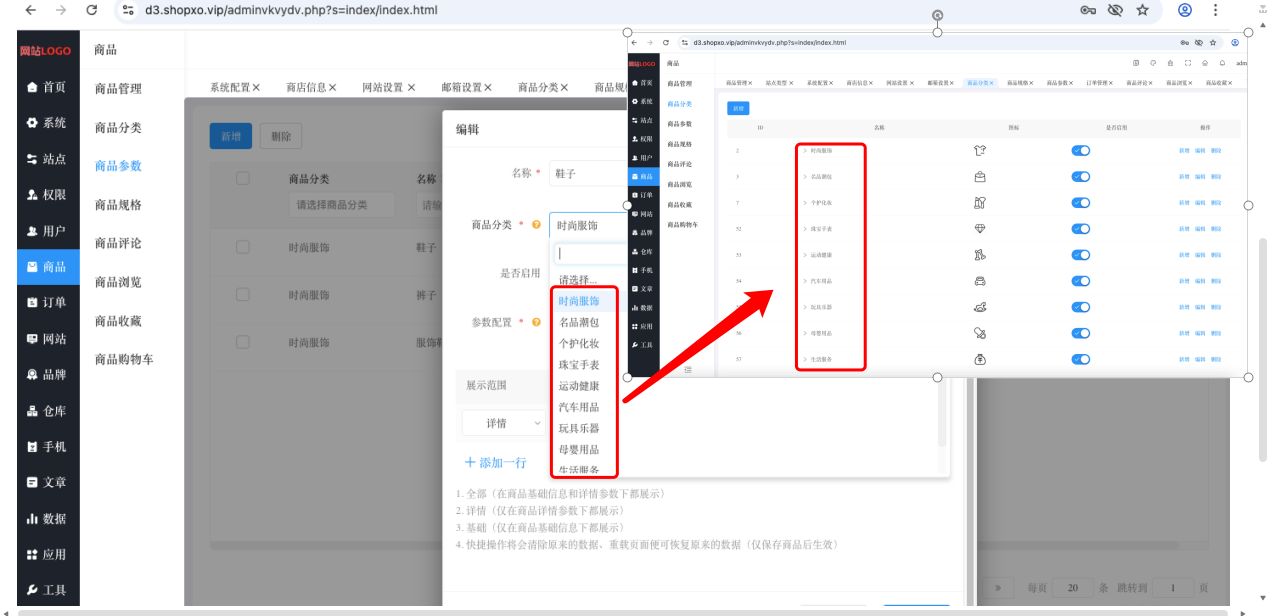The height and width of the screenshot is (616, 1267).
Task: Click the horizontal scrollbar at the page bottom
Action: pyautogui.click(x=623, y=611)
